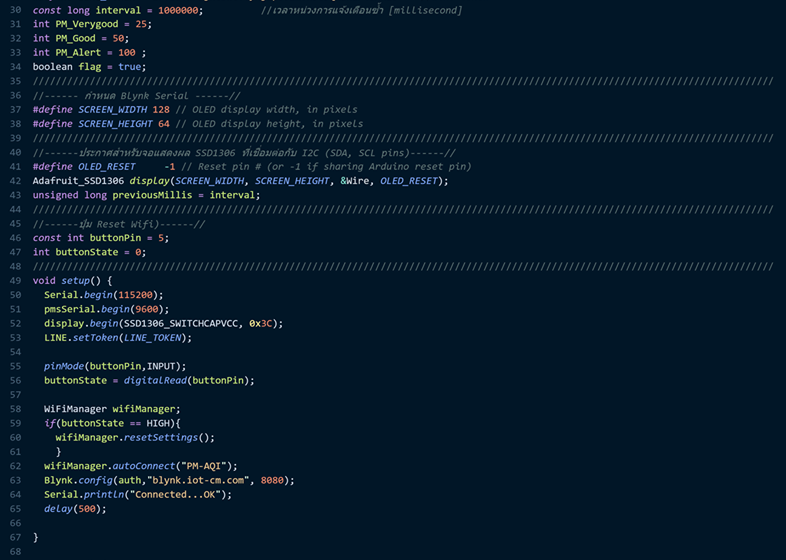Screen dimensions: 786x560
Task: Click the 1000000 interval value
Action: click(179, 10)
